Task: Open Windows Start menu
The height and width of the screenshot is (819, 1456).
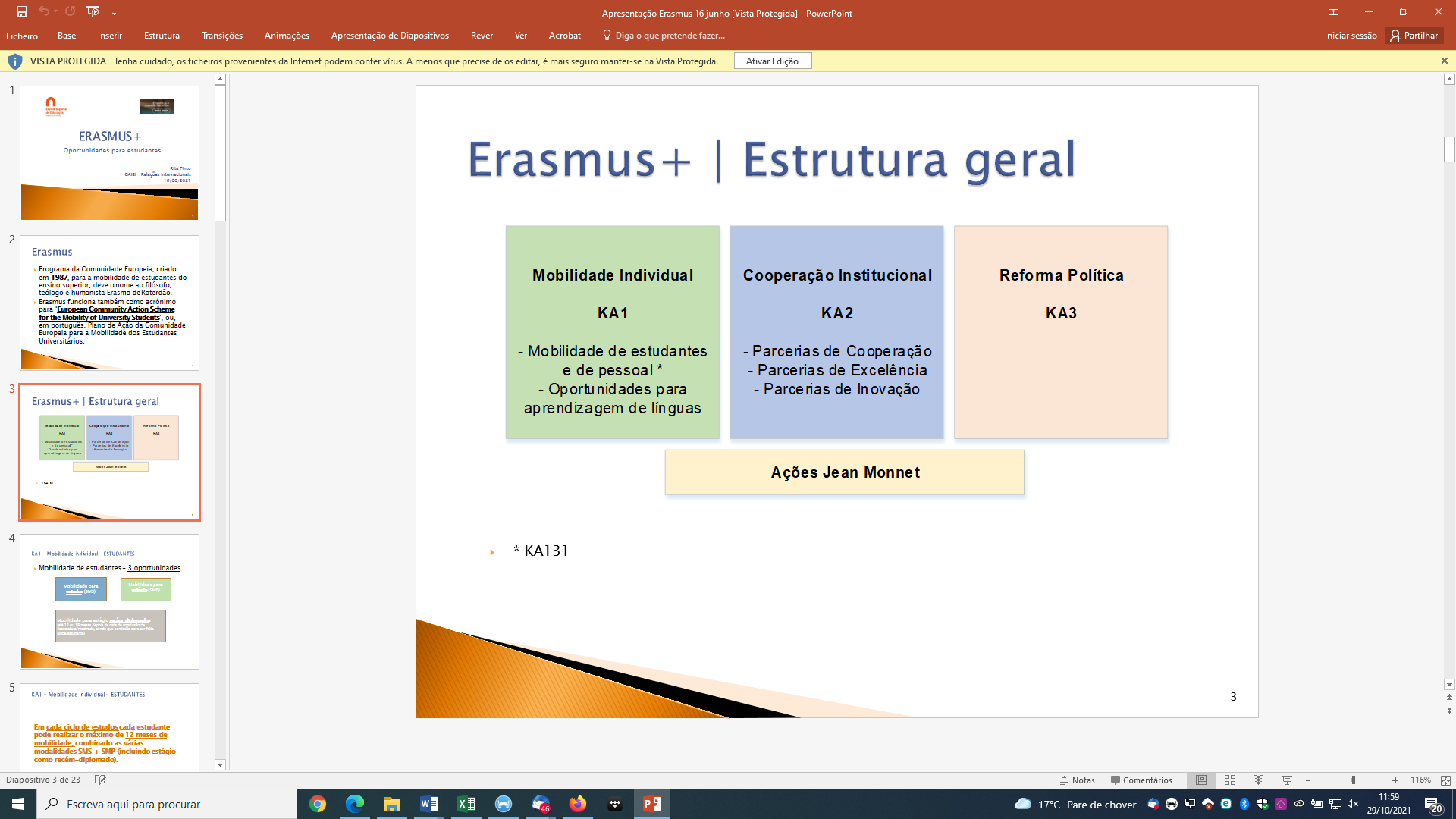Action: (x=18, y=804)
